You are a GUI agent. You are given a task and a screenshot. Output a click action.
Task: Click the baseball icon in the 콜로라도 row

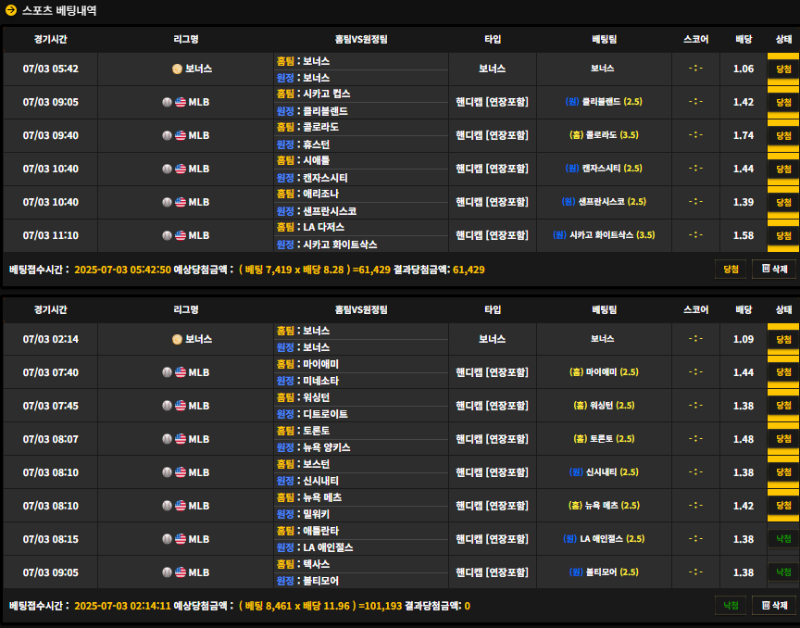point(167,135)
